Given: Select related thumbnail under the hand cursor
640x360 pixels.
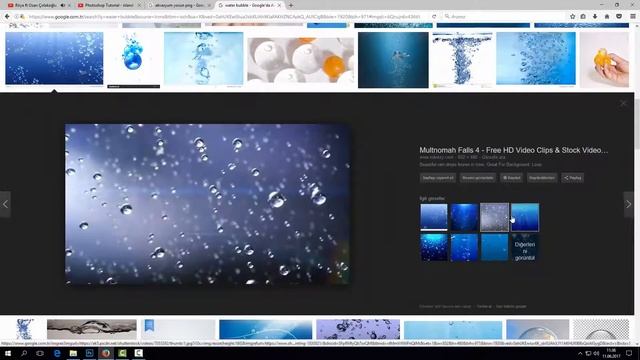Looking at the screenshot, I should pyautogui.click(x=525, y=217).
